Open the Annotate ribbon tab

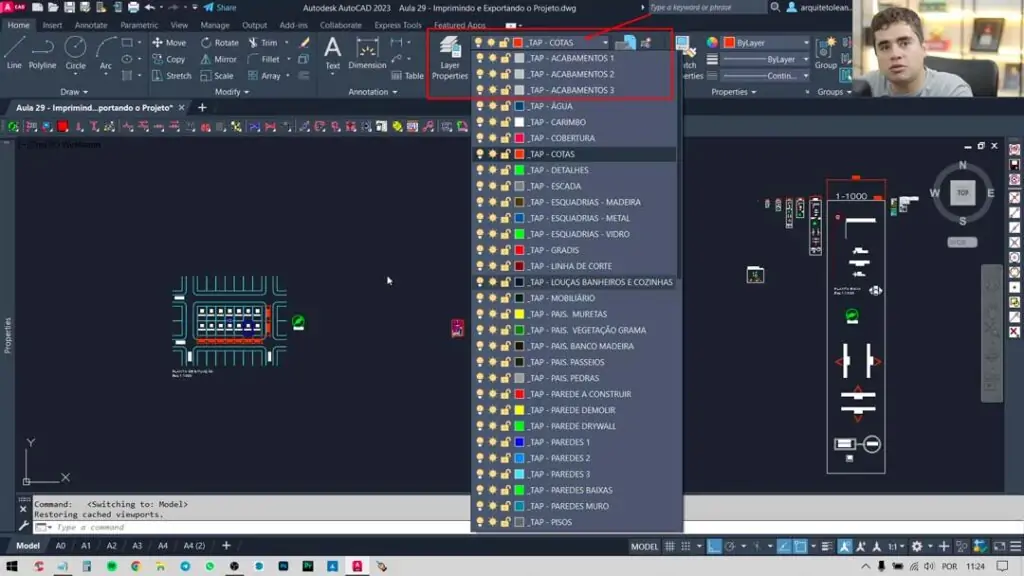coord(91,25)
